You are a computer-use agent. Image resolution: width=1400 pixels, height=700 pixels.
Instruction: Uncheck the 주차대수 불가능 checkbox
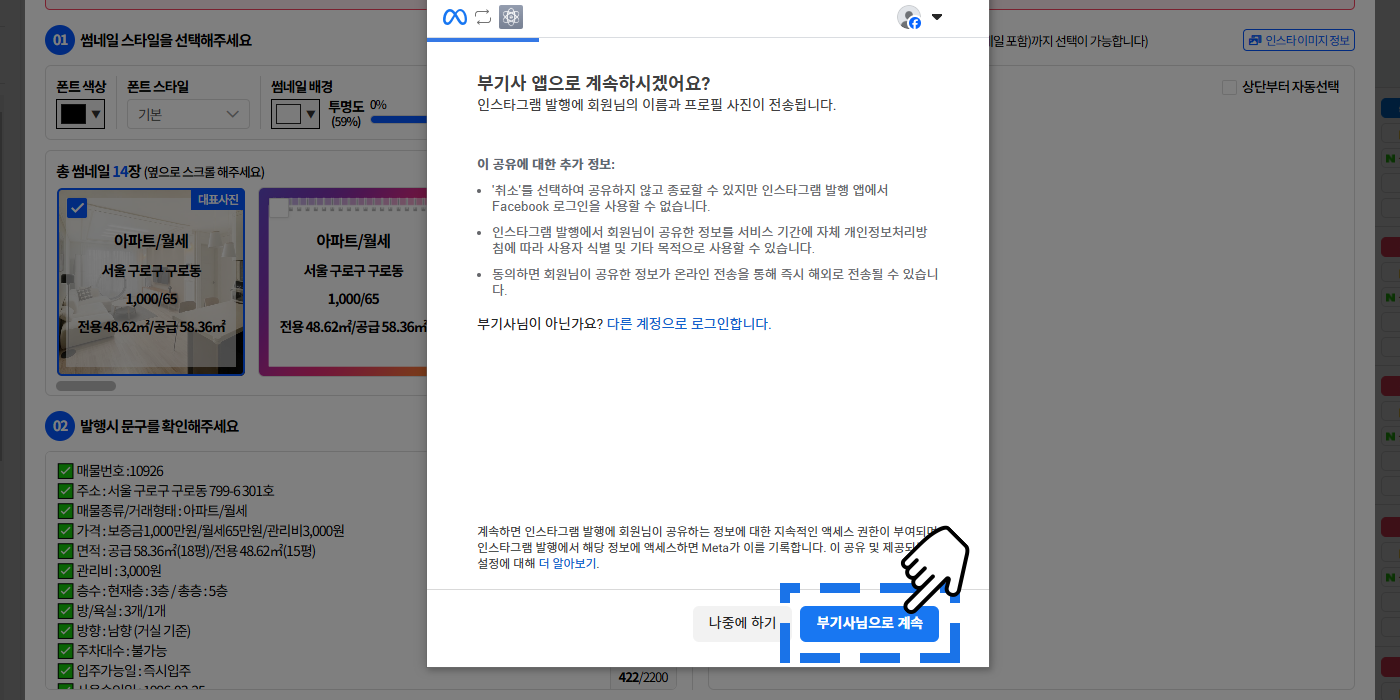point(65,651)
